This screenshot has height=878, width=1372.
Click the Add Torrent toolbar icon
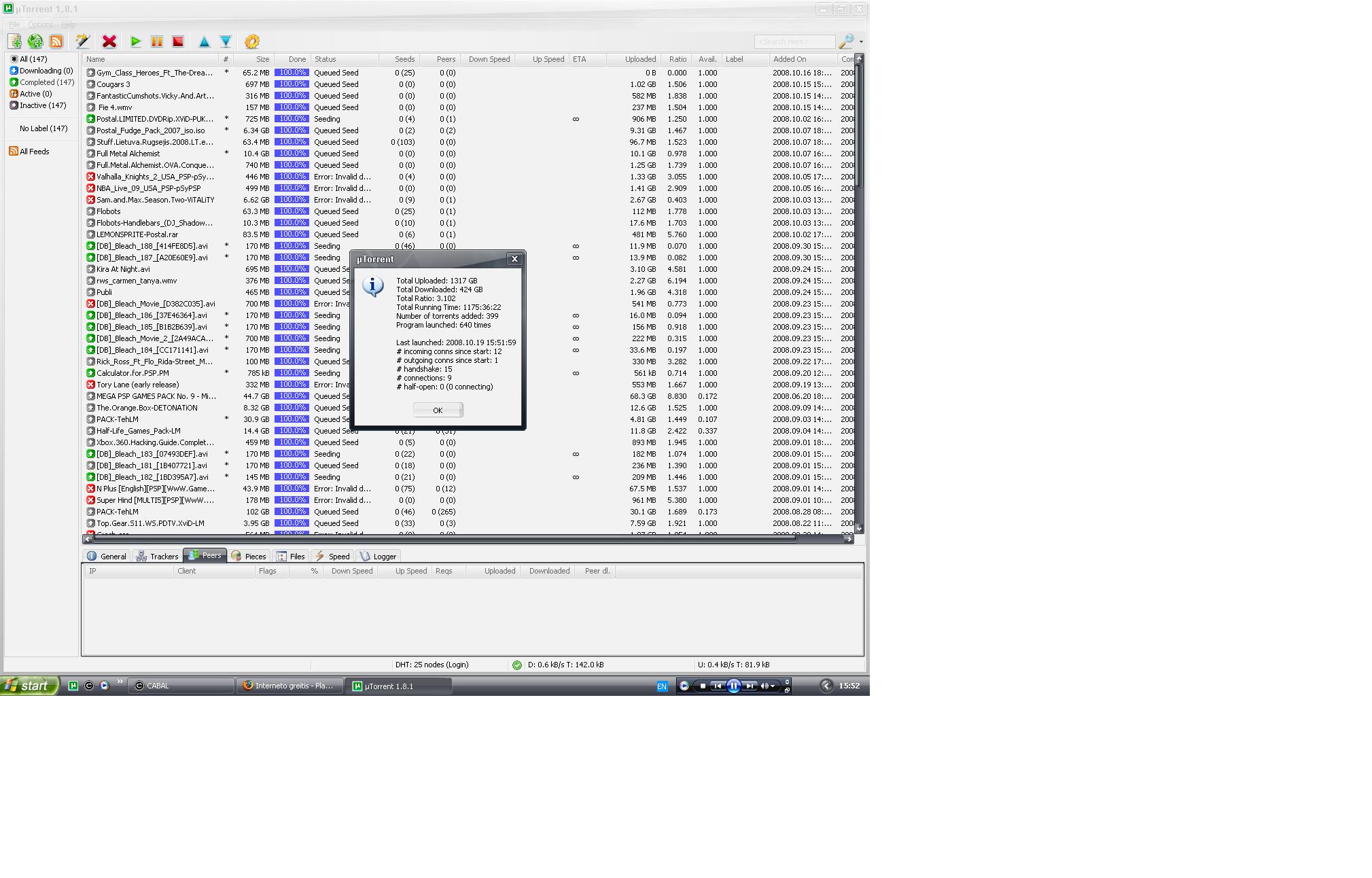coord(14,41)
